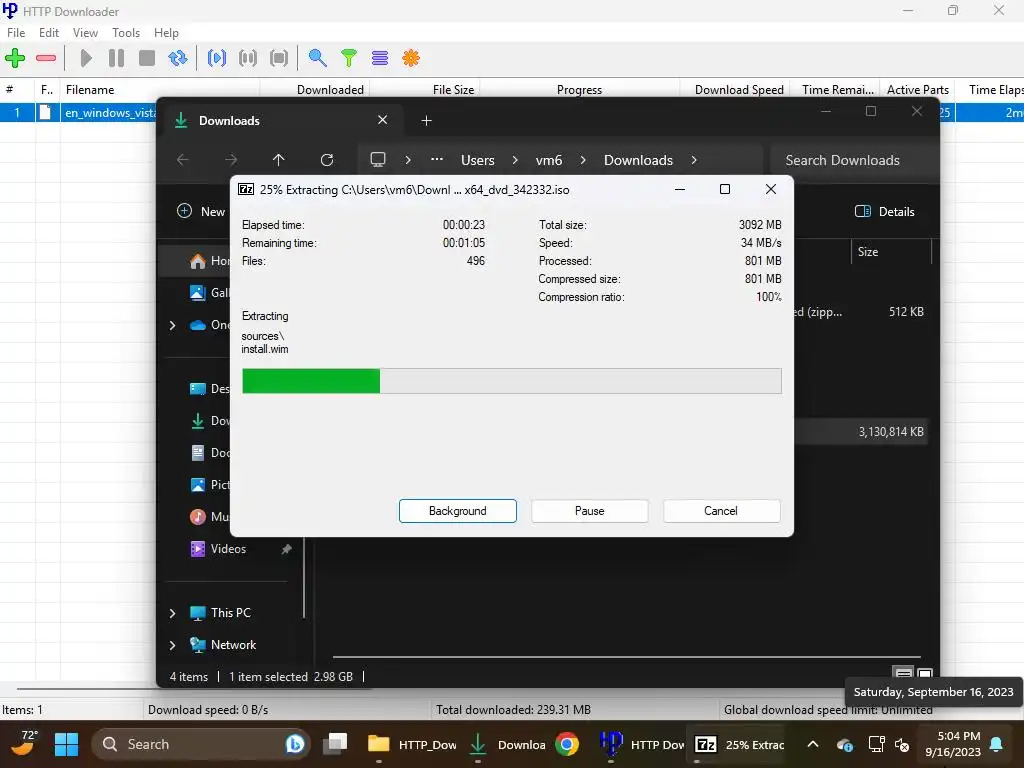Image resolution: width=1024 pixels, height=768 pixels.
Task: Expand the address bar ellipsis breadcrumb
Action: (437, 159)
